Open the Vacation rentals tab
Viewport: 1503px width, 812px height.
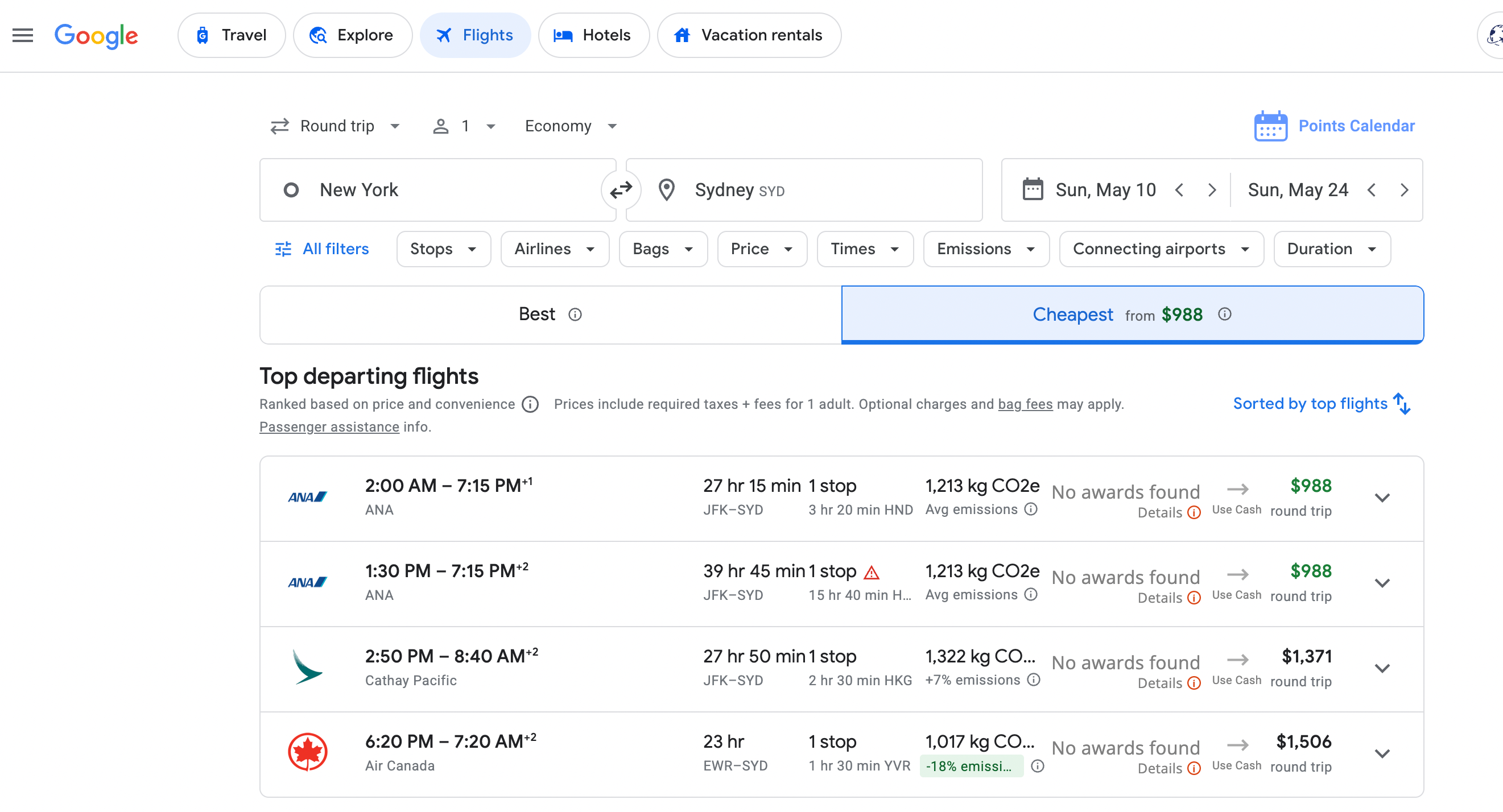pos(749,36)
